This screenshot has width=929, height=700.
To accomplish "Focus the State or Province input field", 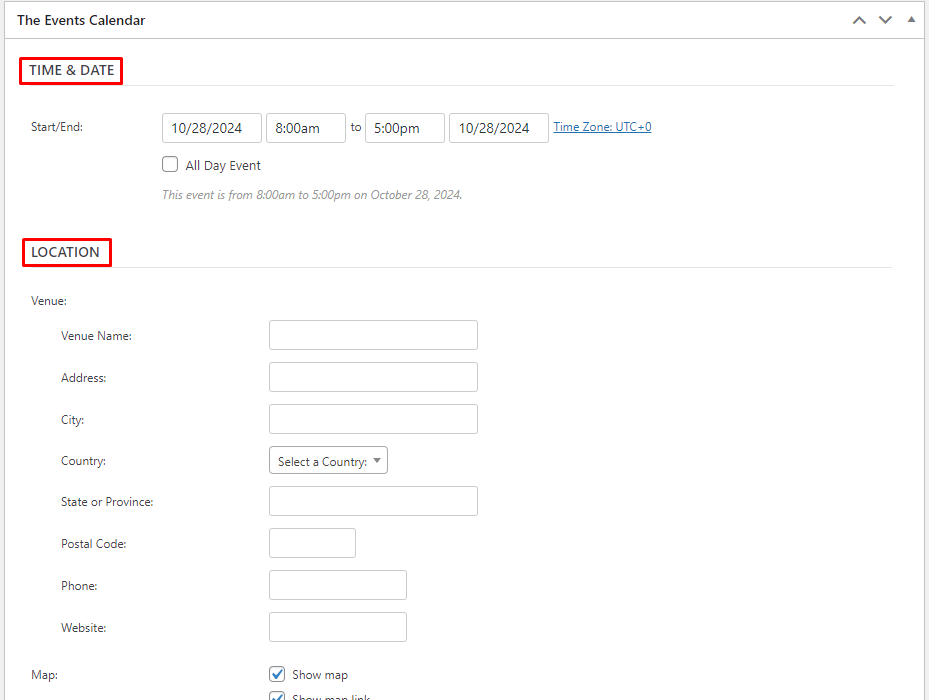I will [373, 501].
